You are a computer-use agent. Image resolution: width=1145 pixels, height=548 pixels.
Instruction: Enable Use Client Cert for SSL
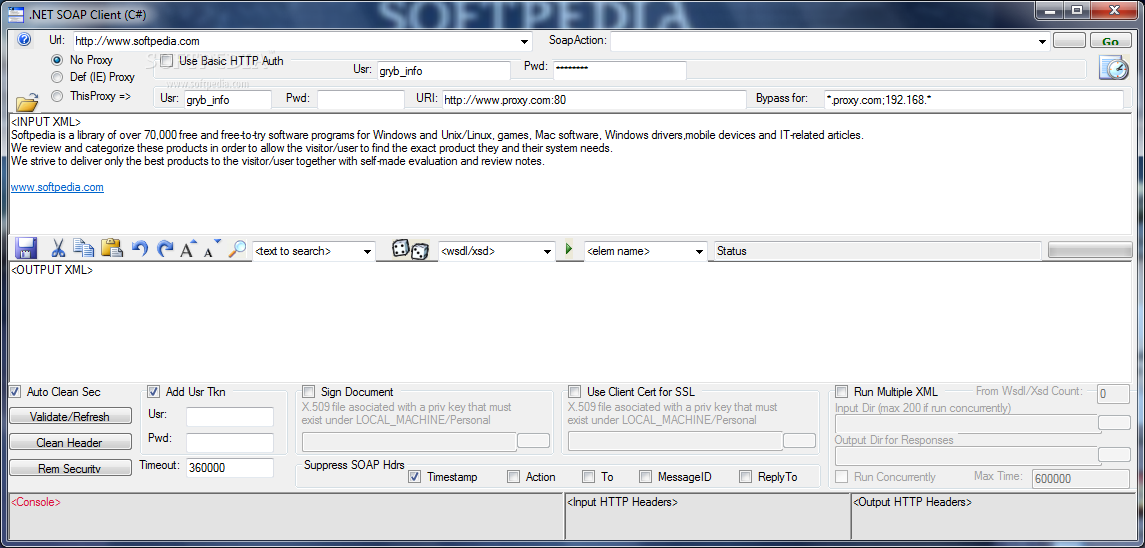click(575, 392)
